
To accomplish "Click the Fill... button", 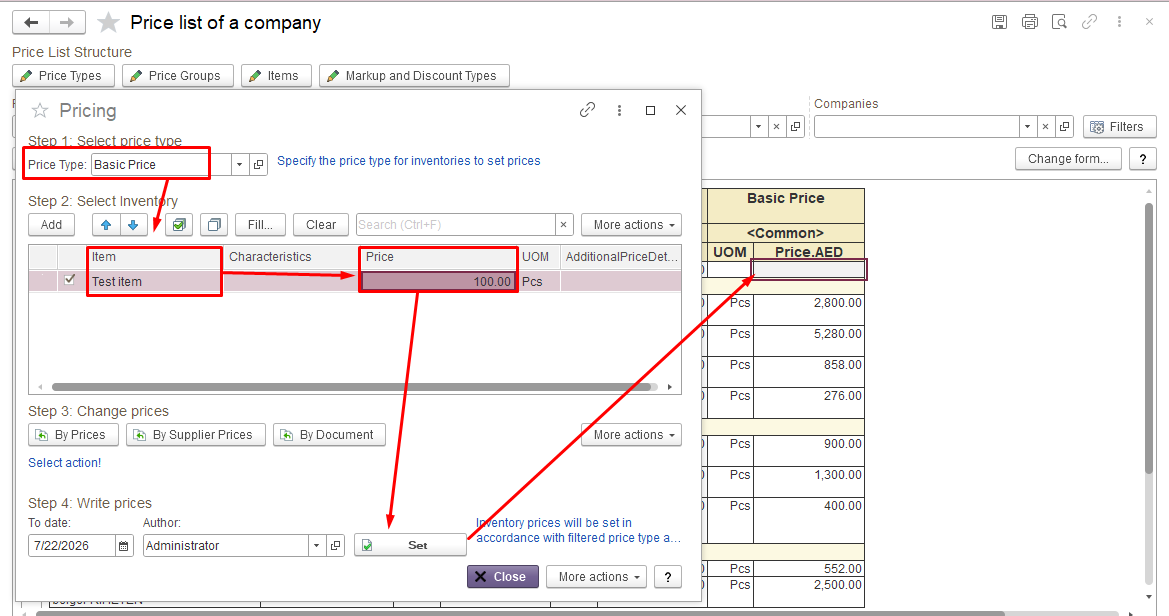I will coord(260,224).
